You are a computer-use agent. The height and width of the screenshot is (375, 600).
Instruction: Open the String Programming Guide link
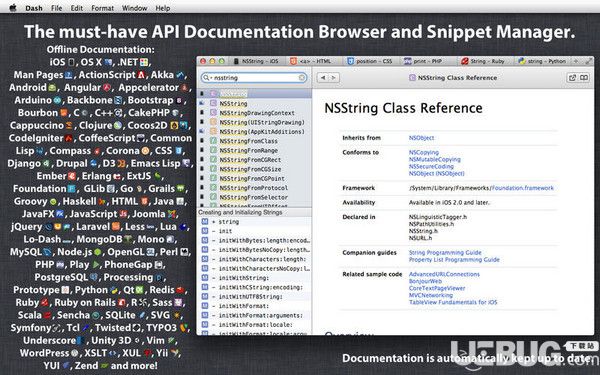click(x=445, y=253)
